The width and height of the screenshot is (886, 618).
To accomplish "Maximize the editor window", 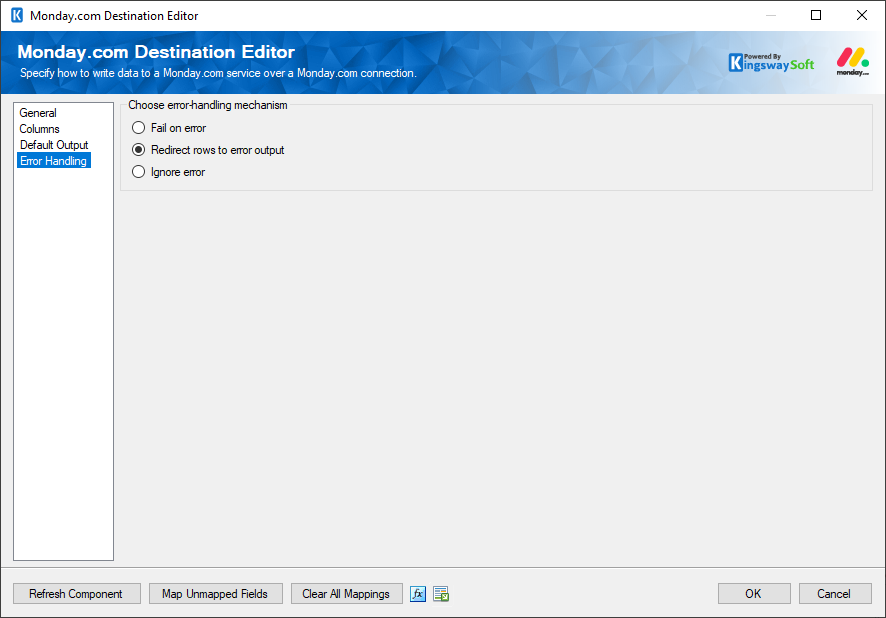I will [816, 15].
